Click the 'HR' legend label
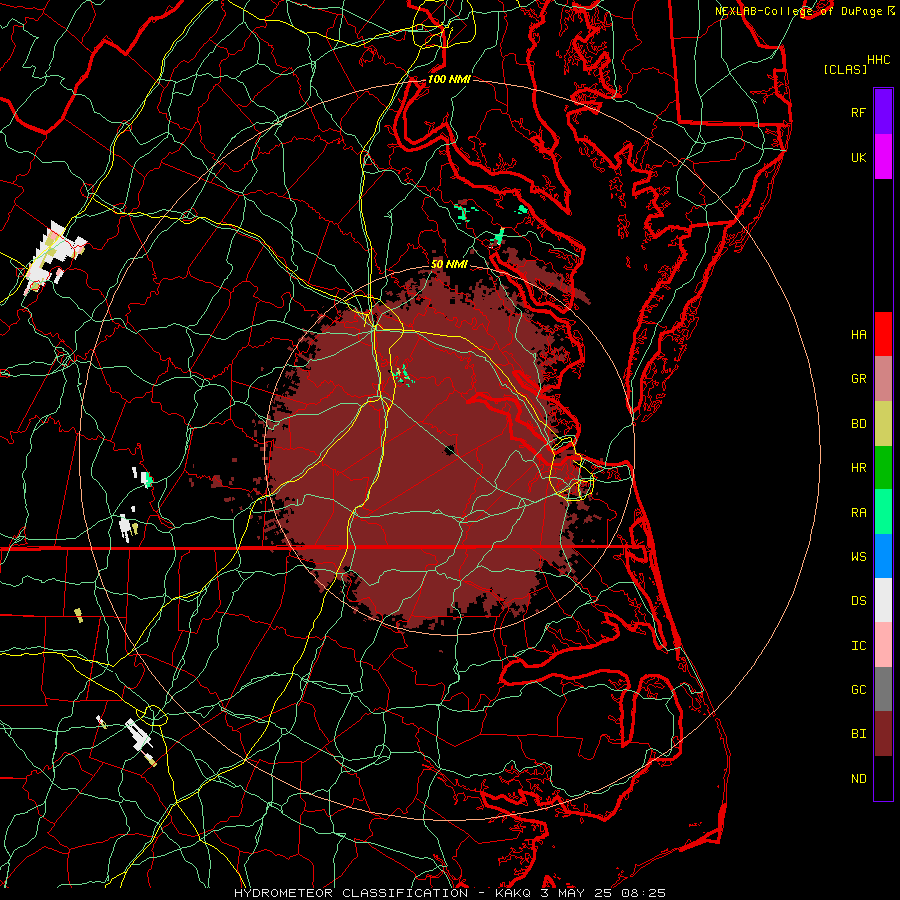The height and width of the screenshot is (900, 900). coord(858,468)
